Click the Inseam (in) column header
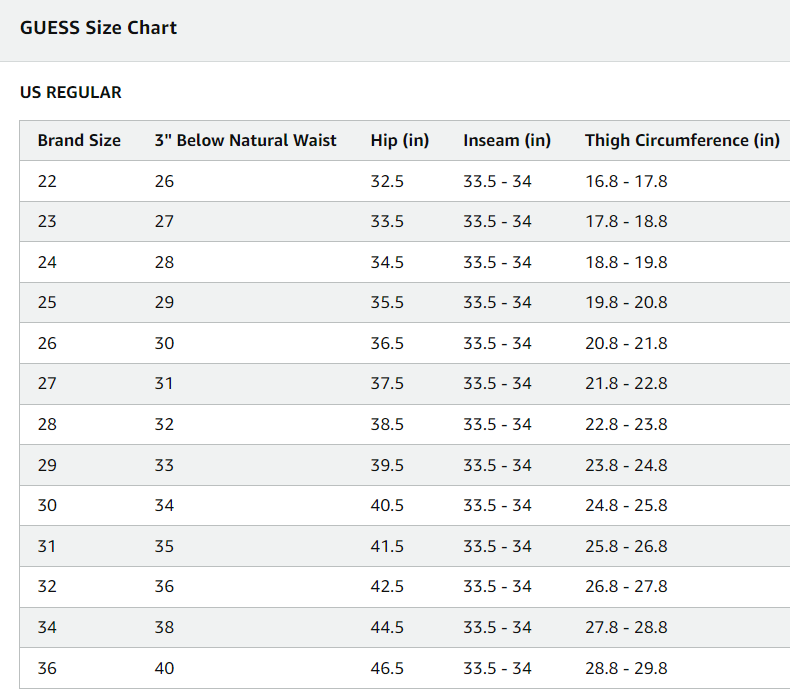The image size is (790, 696). coord(507,140)
